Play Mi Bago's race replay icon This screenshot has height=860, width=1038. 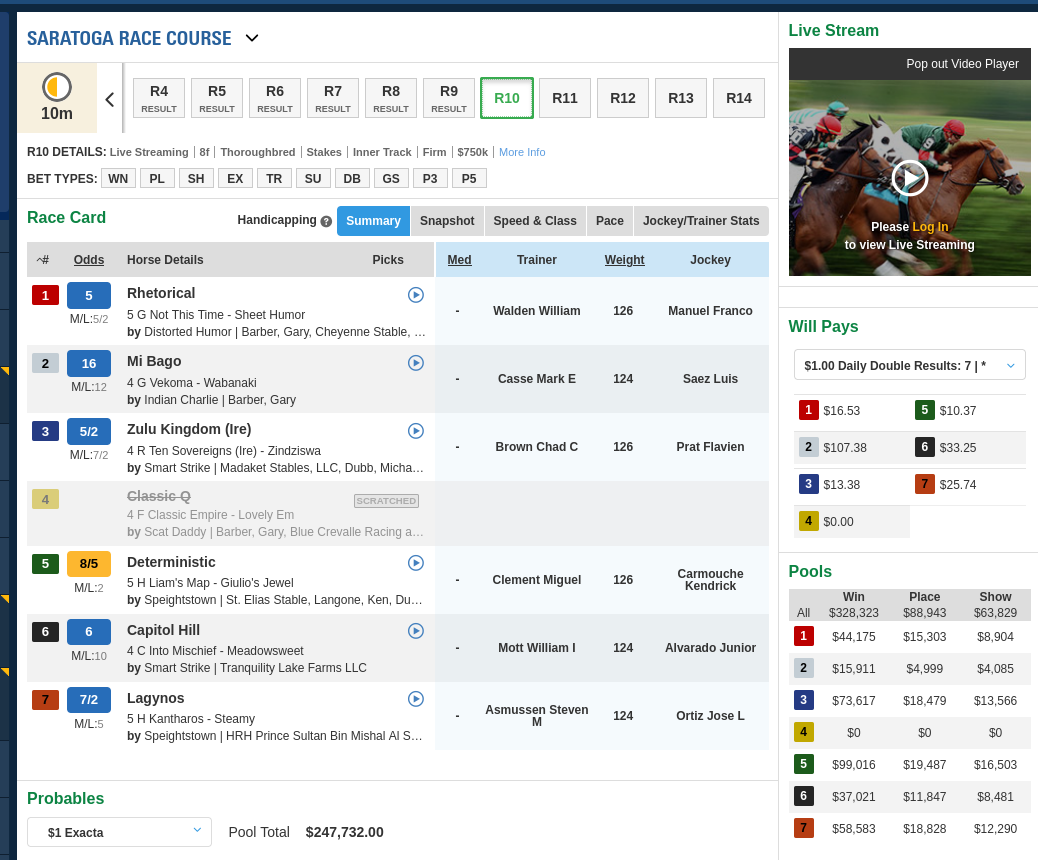pos(416,363)
